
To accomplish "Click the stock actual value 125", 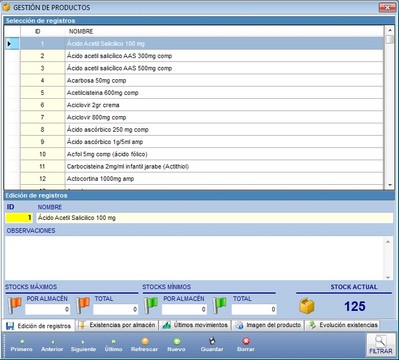I will (x=355, y=306).
